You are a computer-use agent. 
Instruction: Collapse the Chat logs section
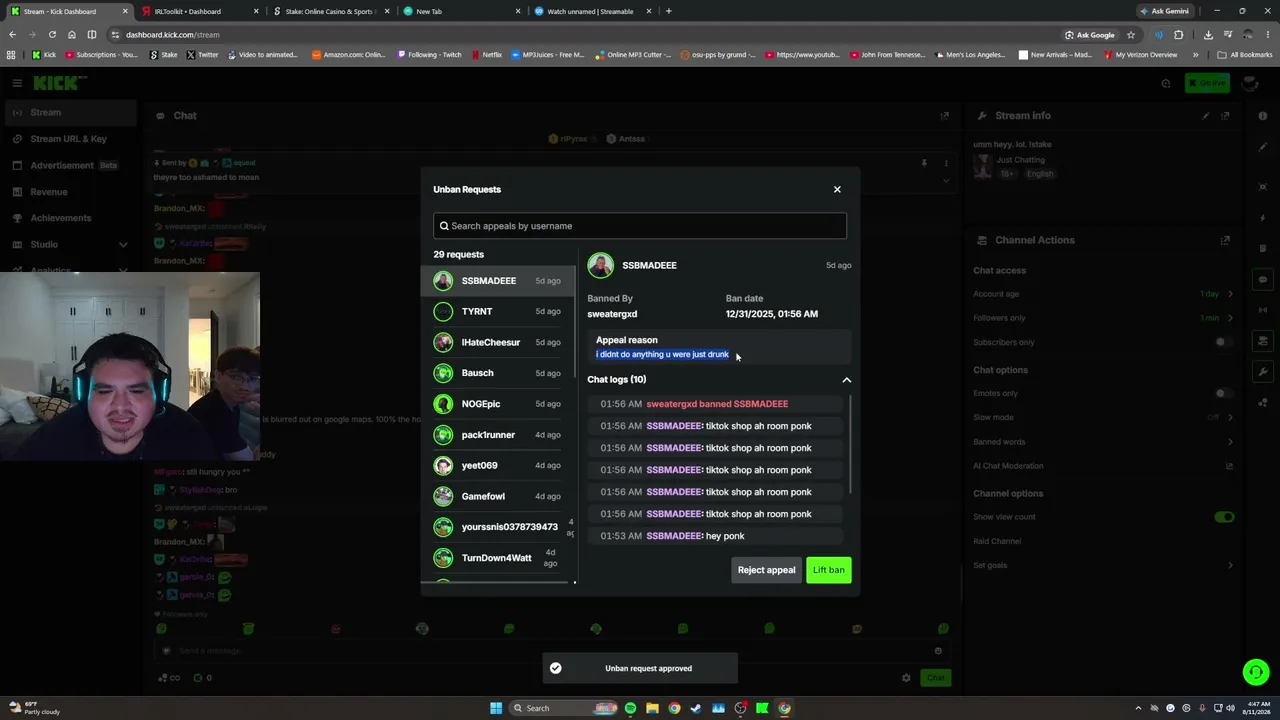click(846, 380)
